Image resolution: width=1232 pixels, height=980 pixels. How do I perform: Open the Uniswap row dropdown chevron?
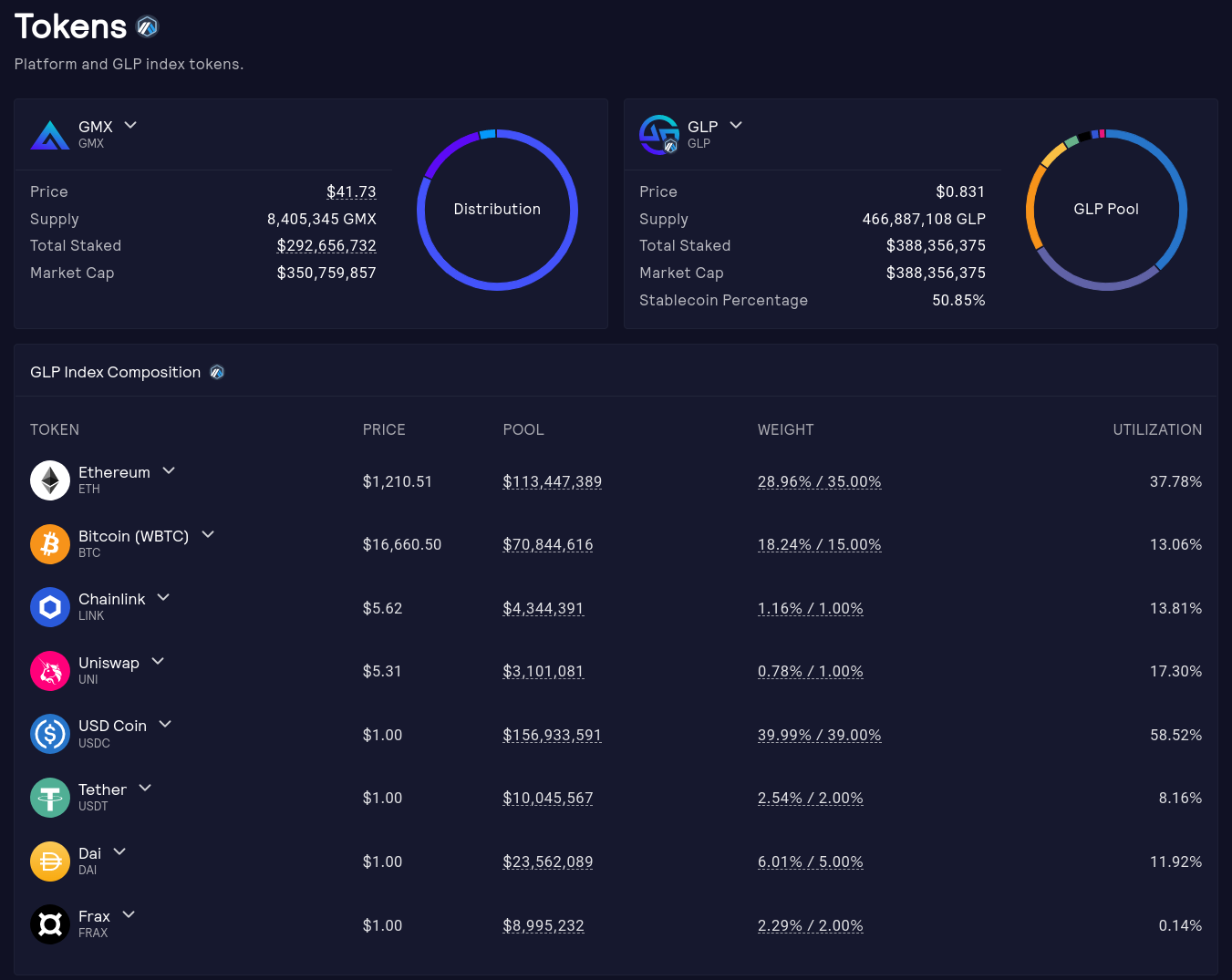158,661
